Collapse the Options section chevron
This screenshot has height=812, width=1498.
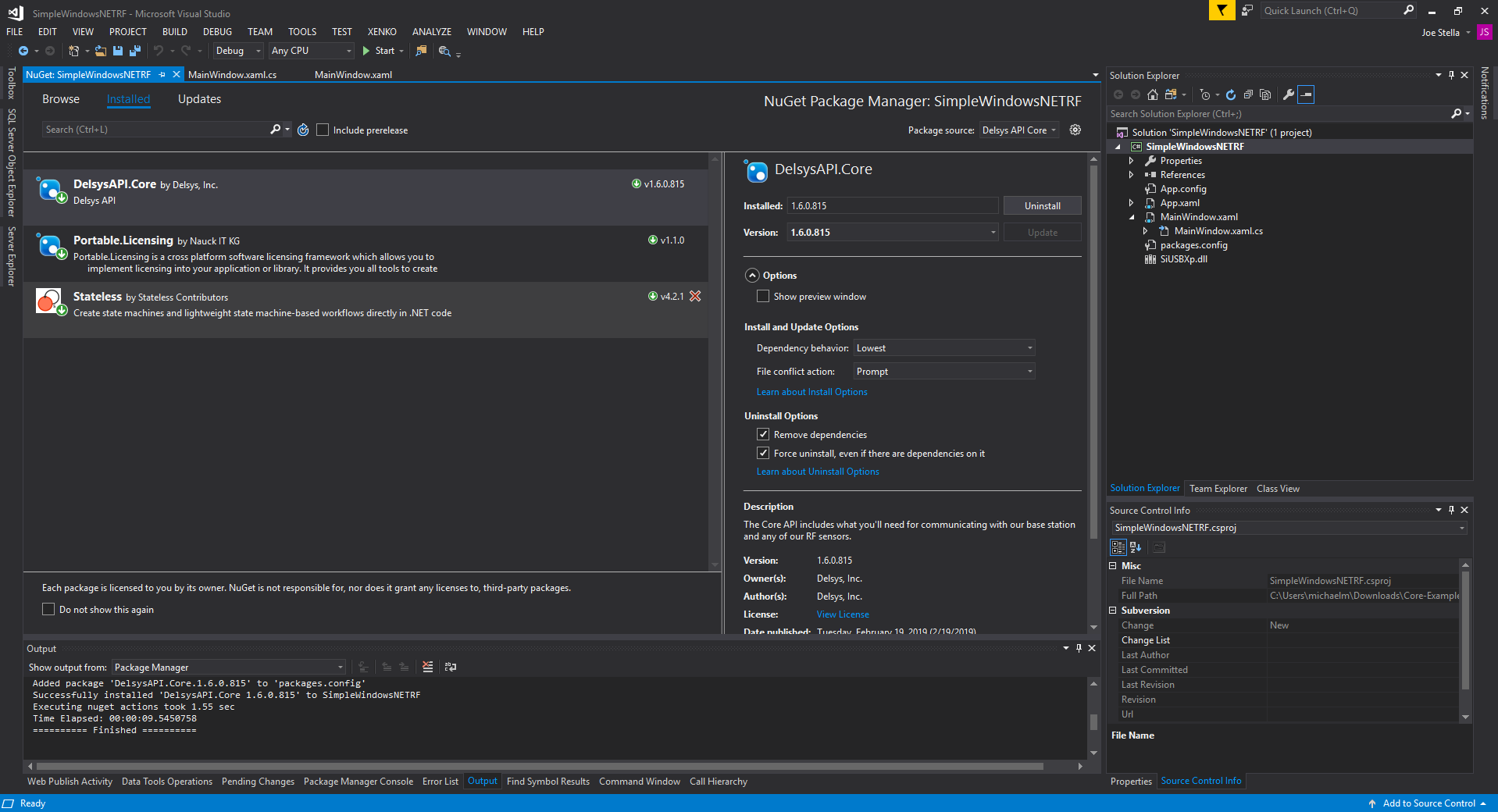(752, 275)
